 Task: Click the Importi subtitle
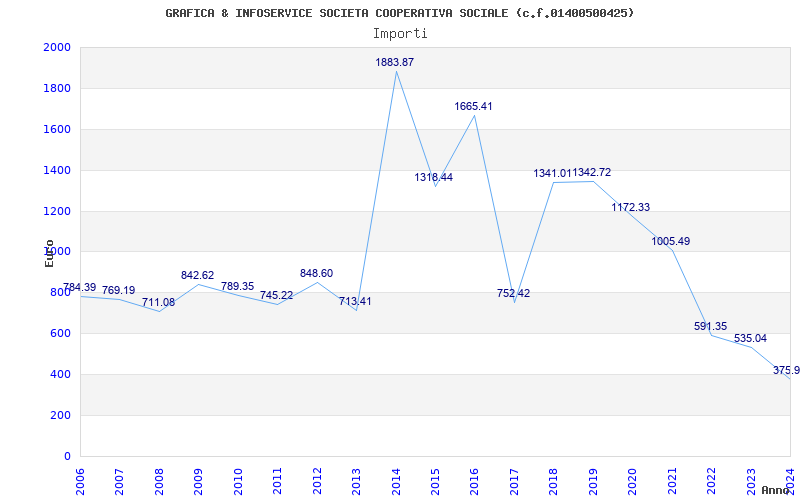point(400,34)
